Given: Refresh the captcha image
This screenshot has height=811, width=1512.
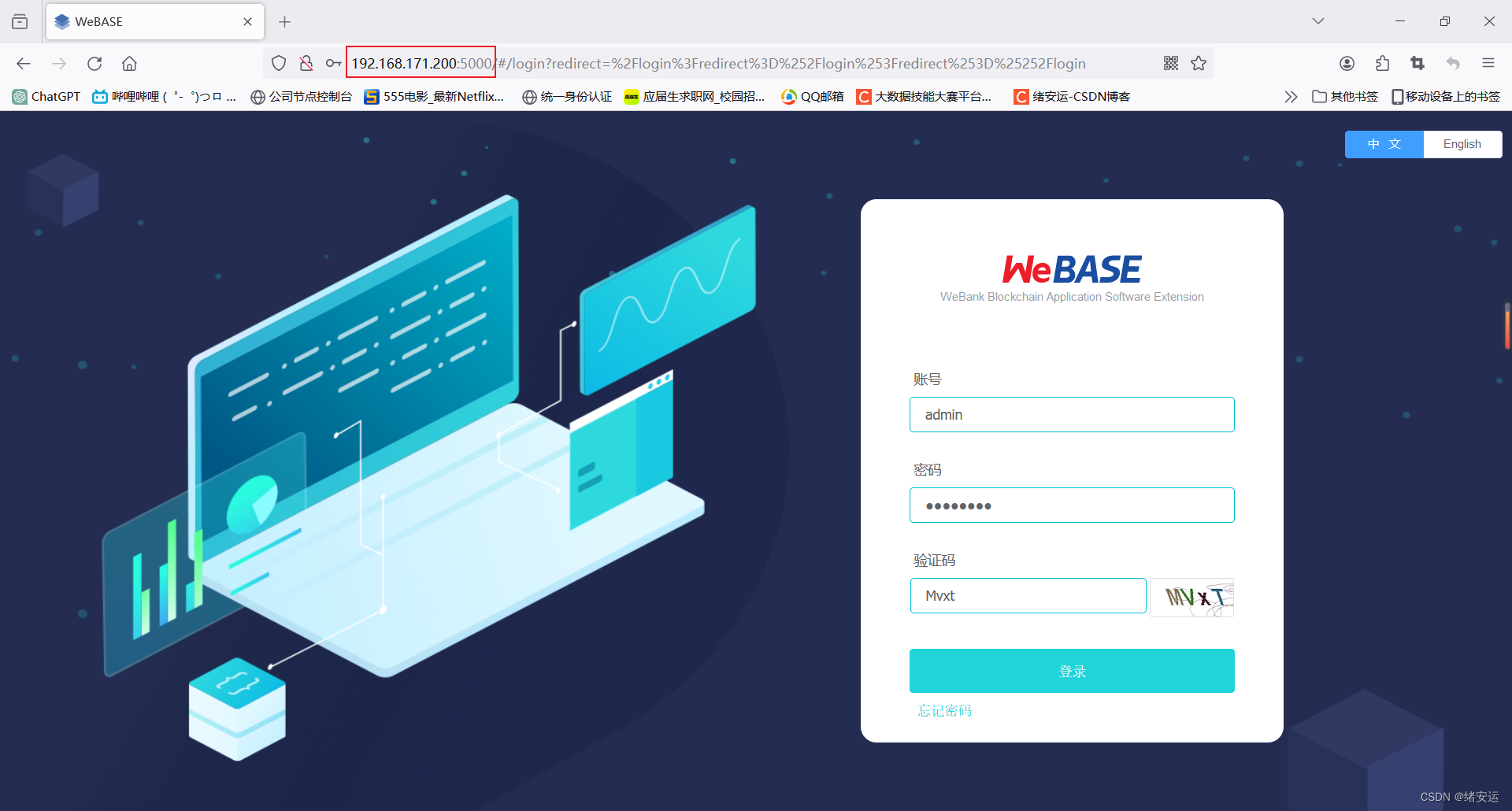Looking at the screenshot, I should tap(1191, 598).
